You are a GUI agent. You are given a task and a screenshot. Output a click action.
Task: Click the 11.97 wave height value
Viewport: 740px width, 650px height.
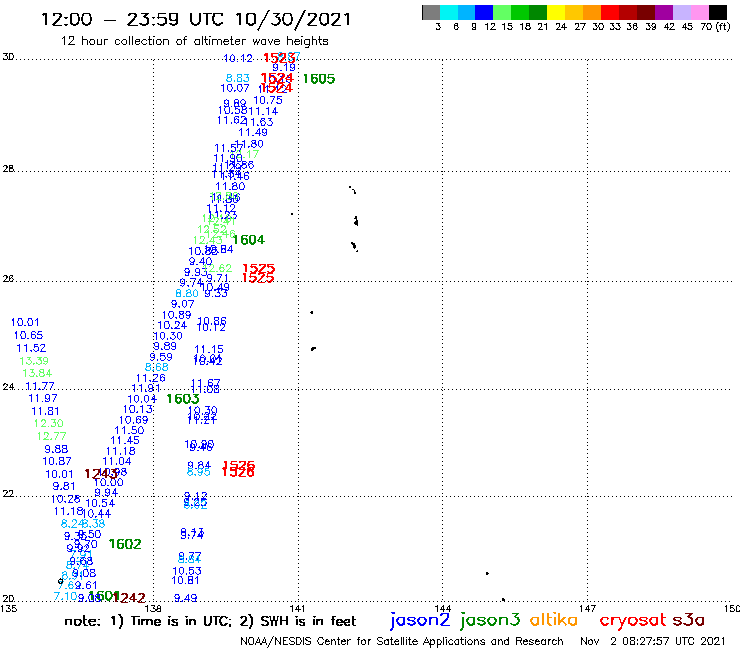tap(43, 398)
